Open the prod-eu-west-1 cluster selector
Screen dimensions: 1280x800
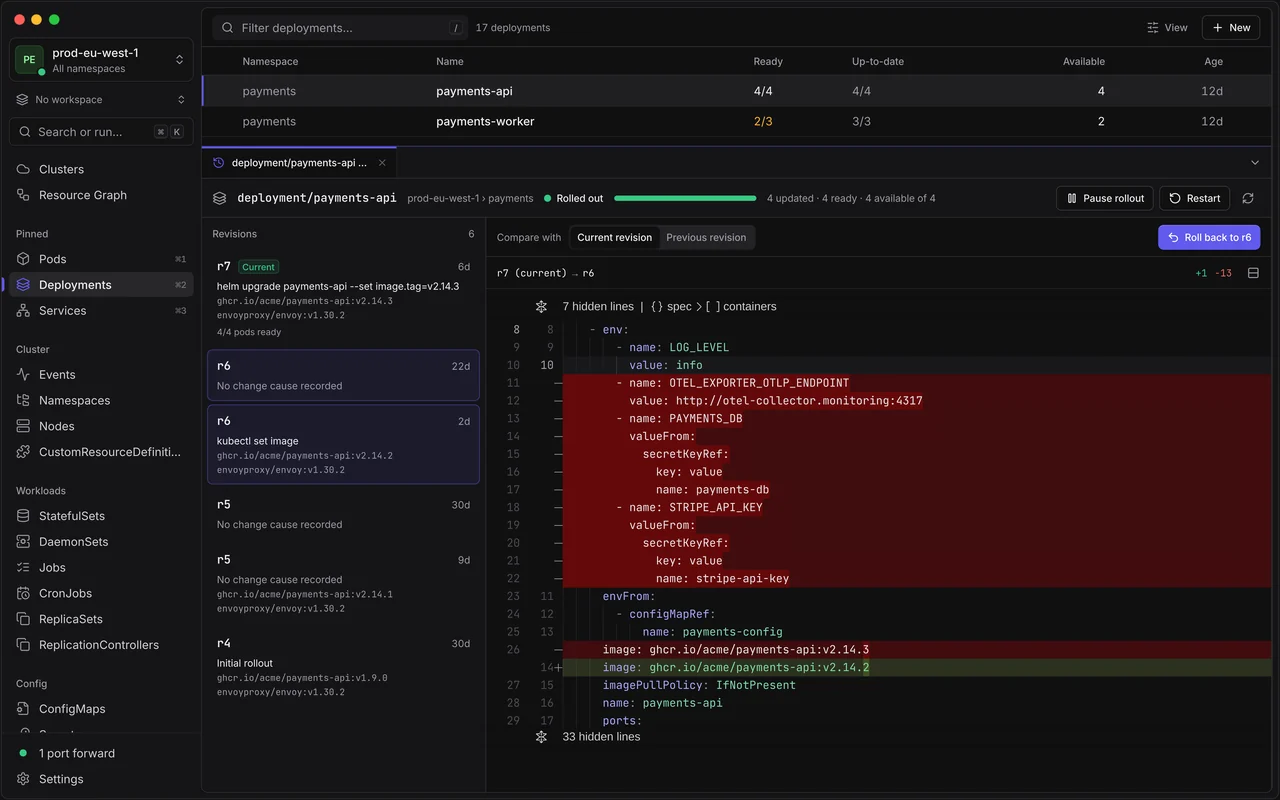click(x=101, y=60)
